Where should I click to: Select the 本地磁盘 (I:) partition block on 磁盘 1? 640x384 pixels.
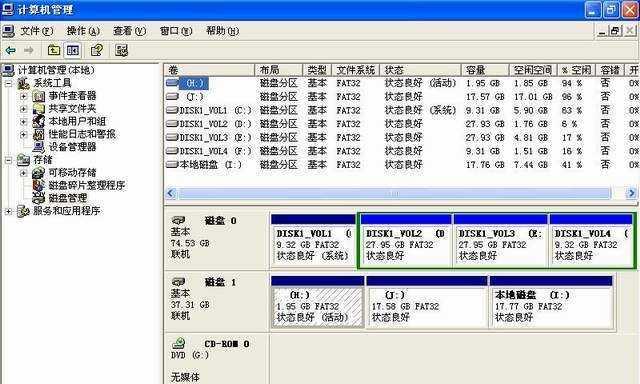pyautogui.click(x=551, y=302)
